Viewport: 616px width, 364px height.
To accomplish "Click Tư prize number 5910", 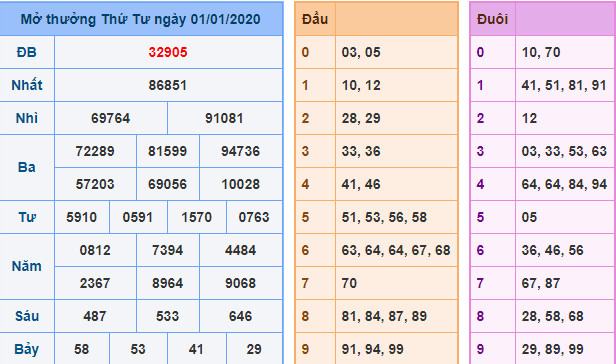I will (x=81, y=217).
